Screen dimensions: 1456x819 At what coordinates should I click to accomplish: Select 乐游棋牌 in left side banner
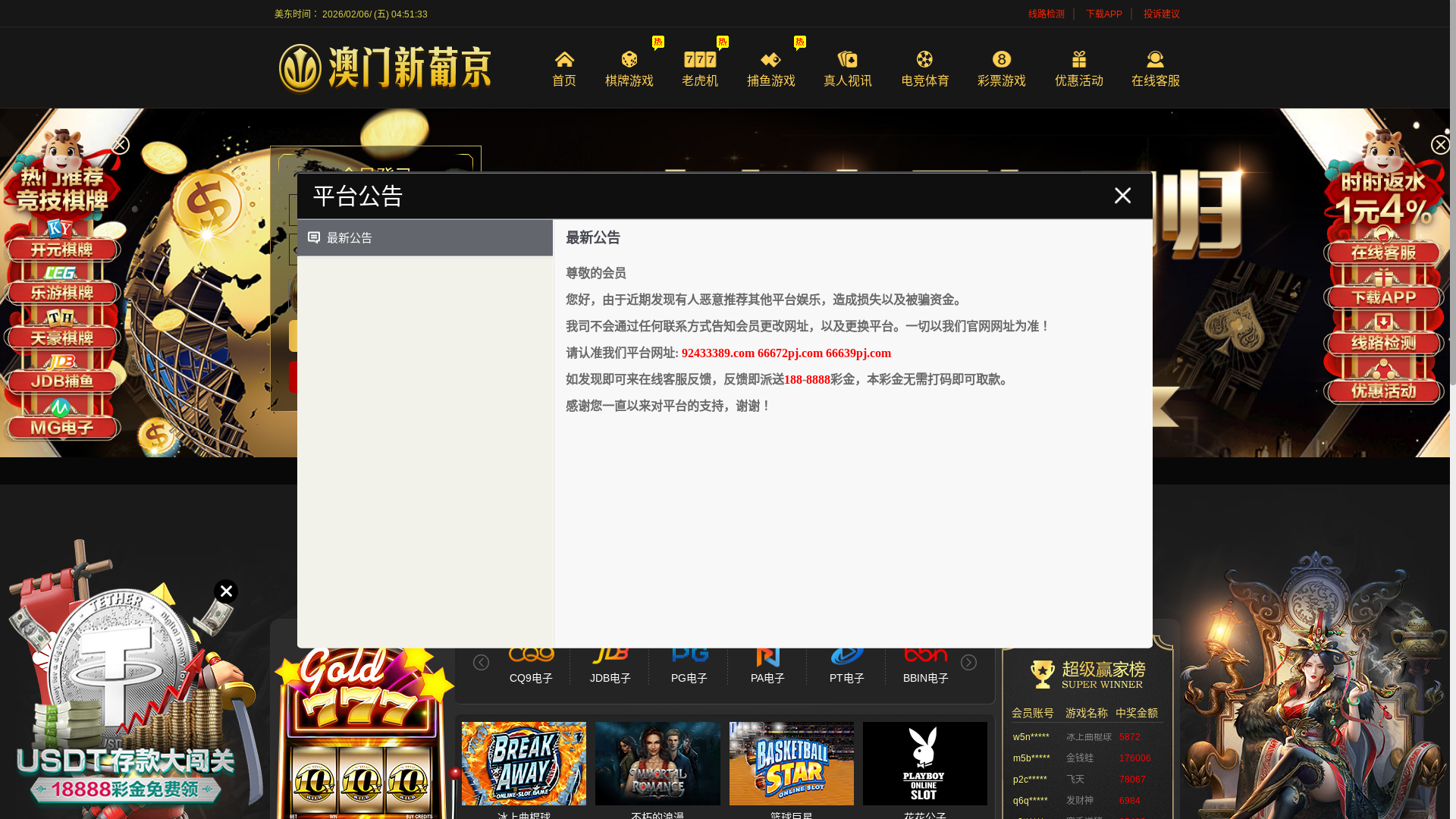[x=62, y=293]
